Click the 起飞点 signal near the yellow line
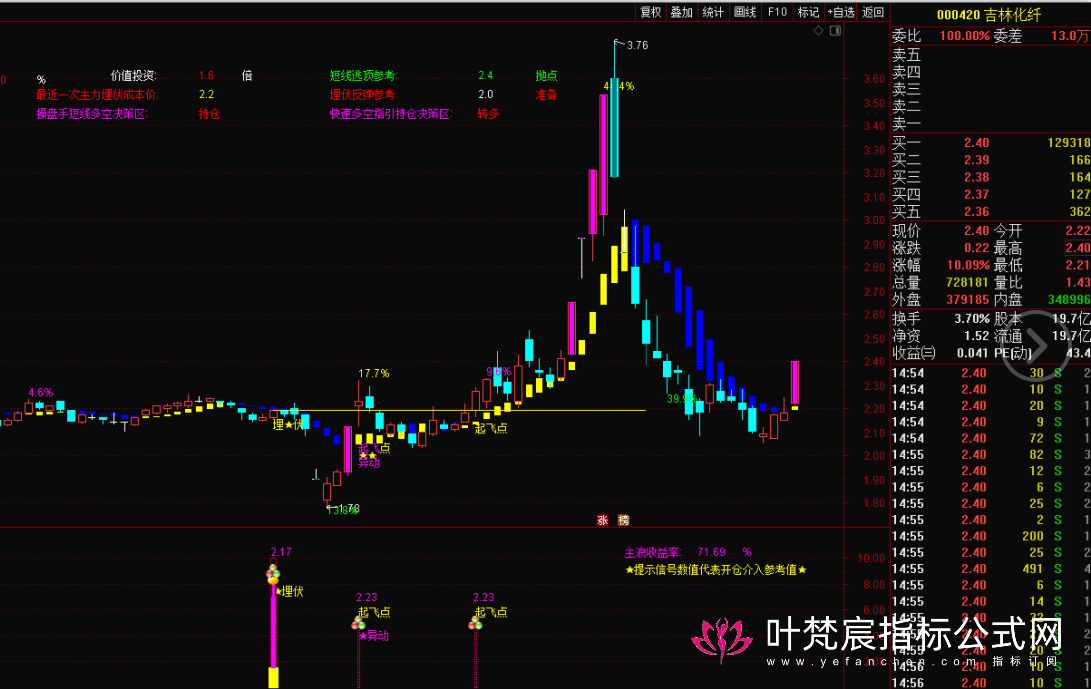 coord(491,428)
